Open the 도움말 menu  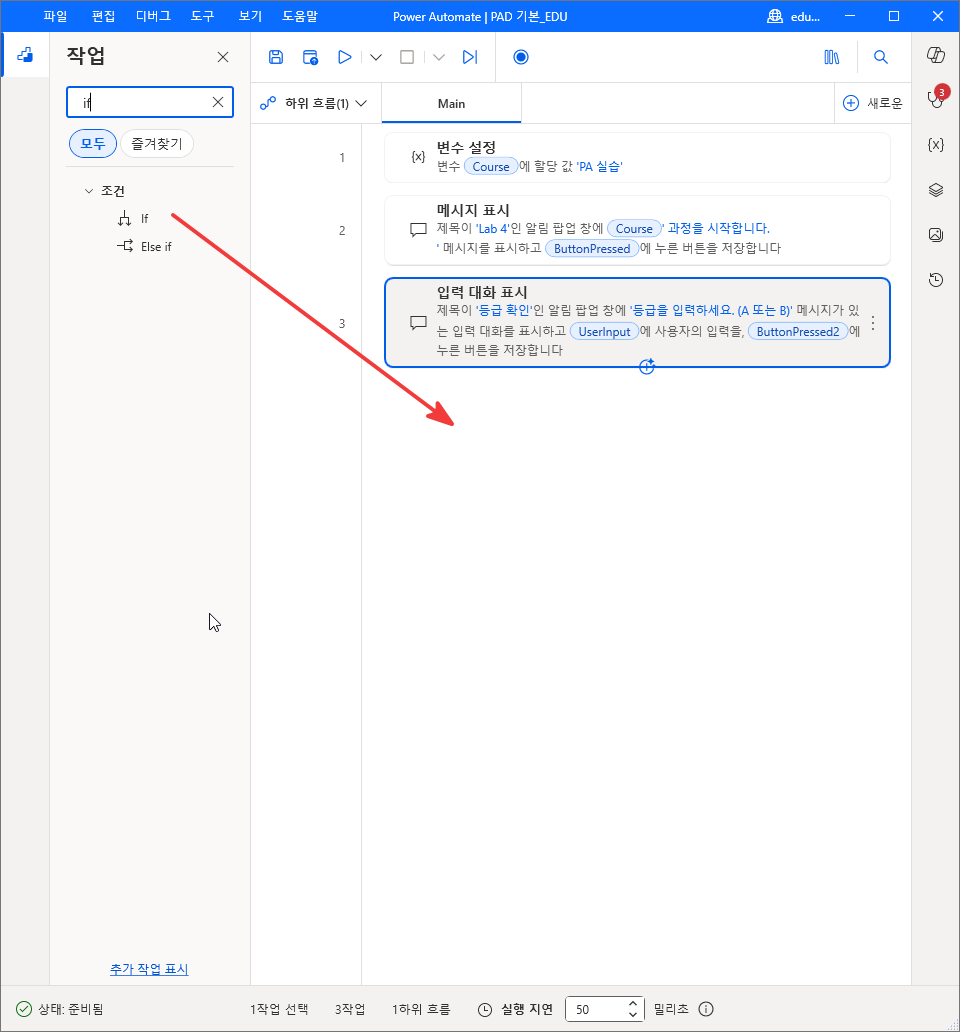pos(300,16)
